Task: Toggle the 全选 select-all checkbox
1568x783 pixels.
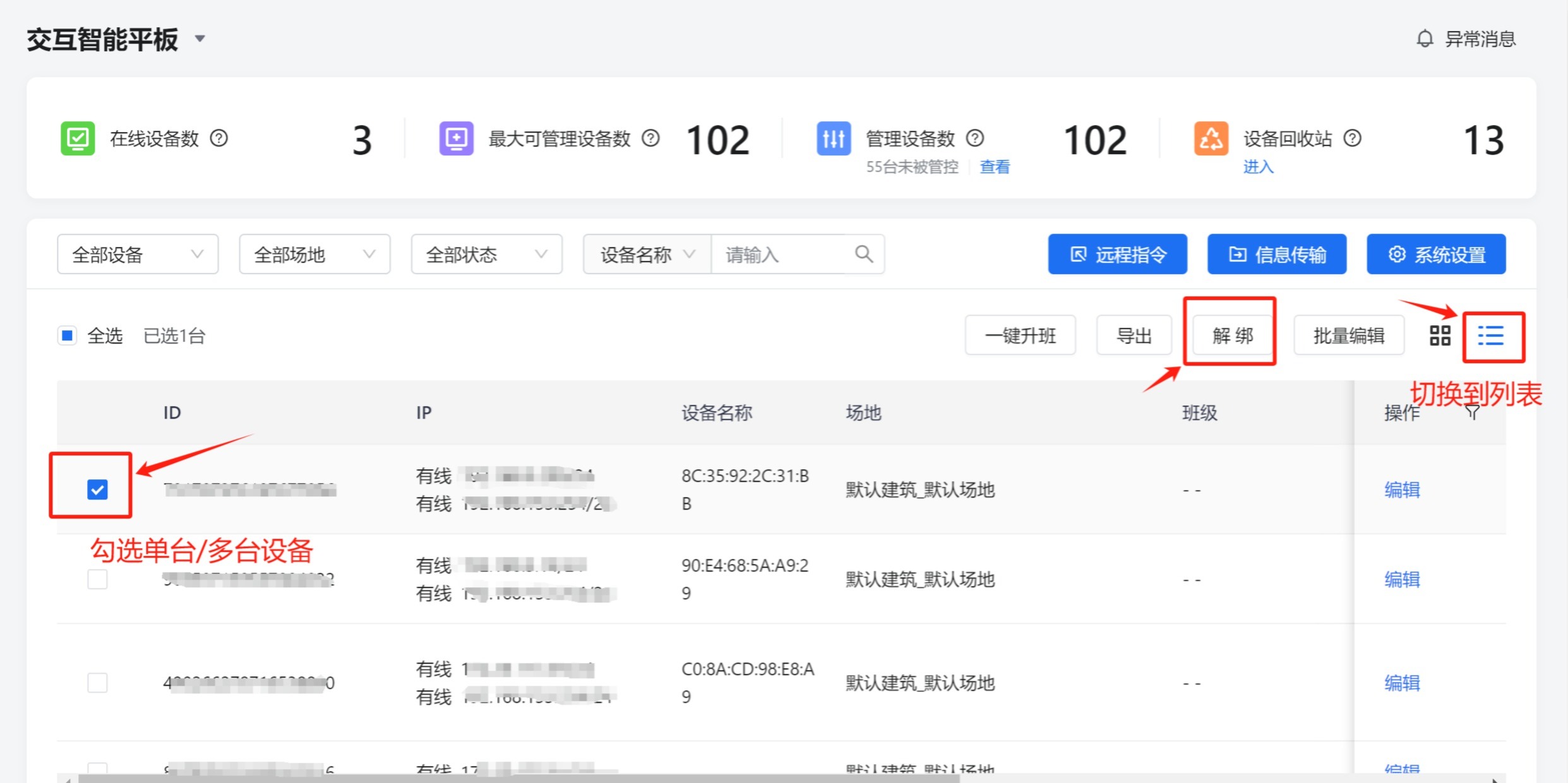Action: tap(67, 335)
